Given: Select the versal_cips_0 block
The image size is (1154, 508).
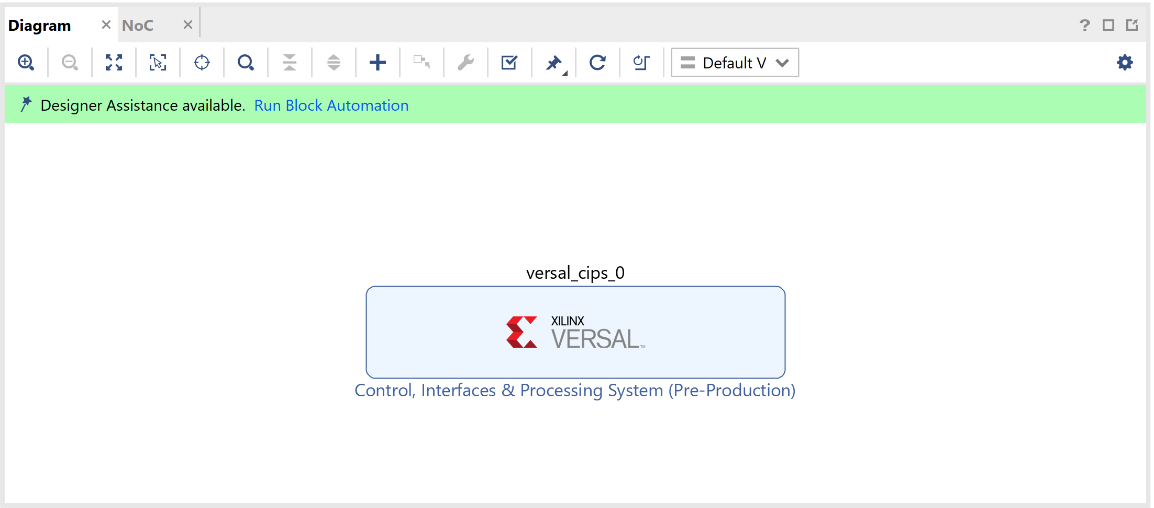Looking at the screenshot, I should [x=575, y=332].
